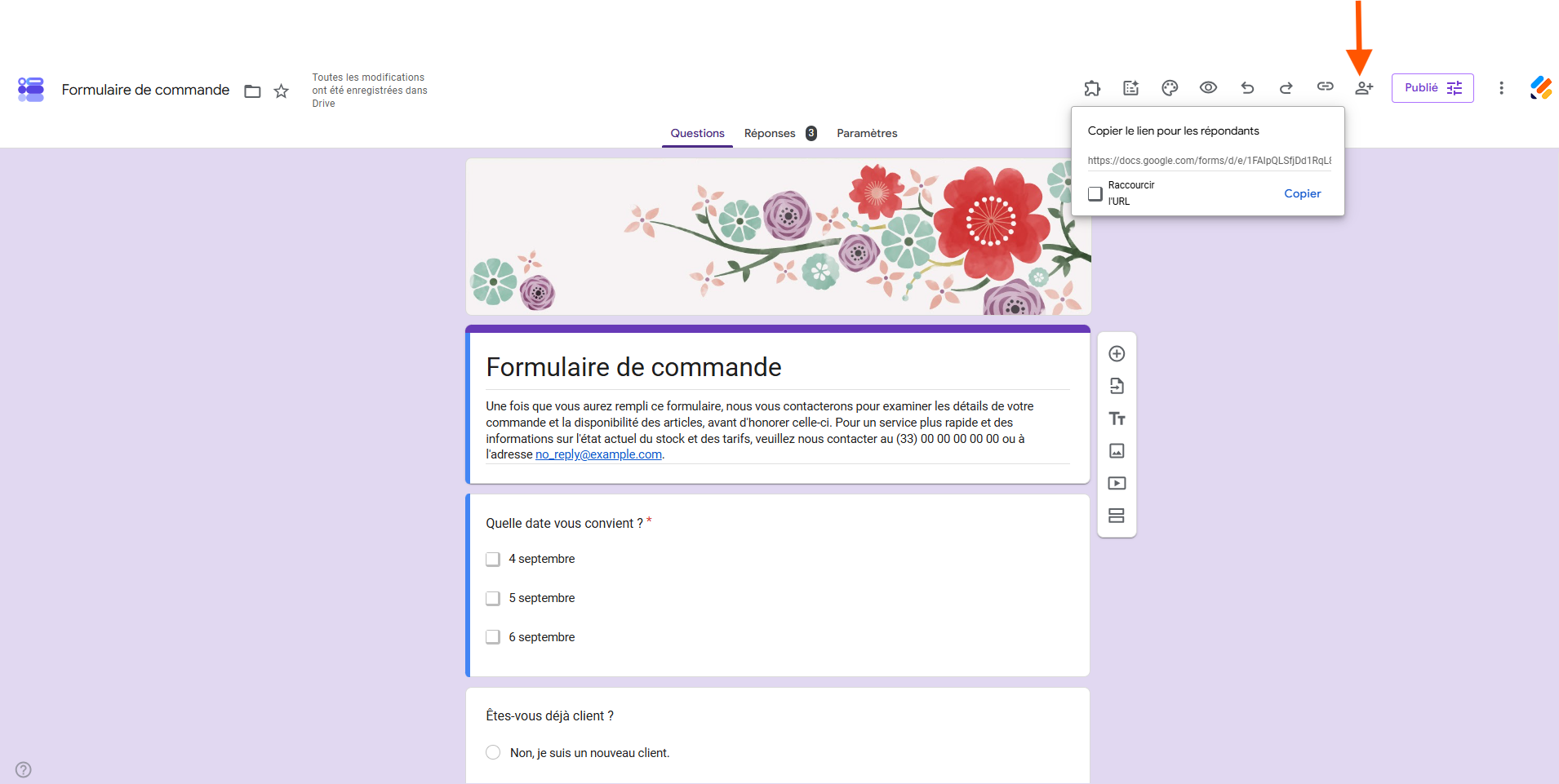Click the multicolor extension icon at top right
The height and width of the screenshot is (784, 1559).
(1541, 88)
